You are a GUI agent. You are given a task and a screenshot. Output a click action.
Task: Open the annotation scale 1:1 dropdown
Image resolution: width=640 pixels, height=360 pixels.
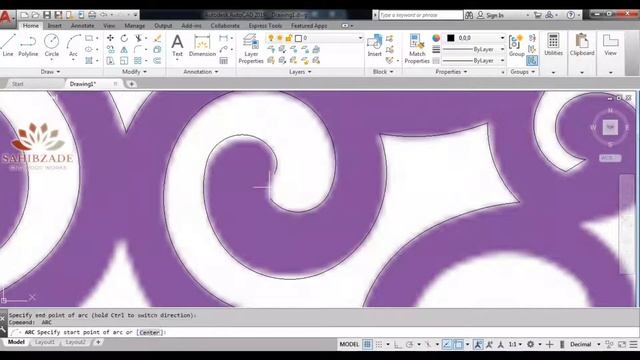pos(515,344)
